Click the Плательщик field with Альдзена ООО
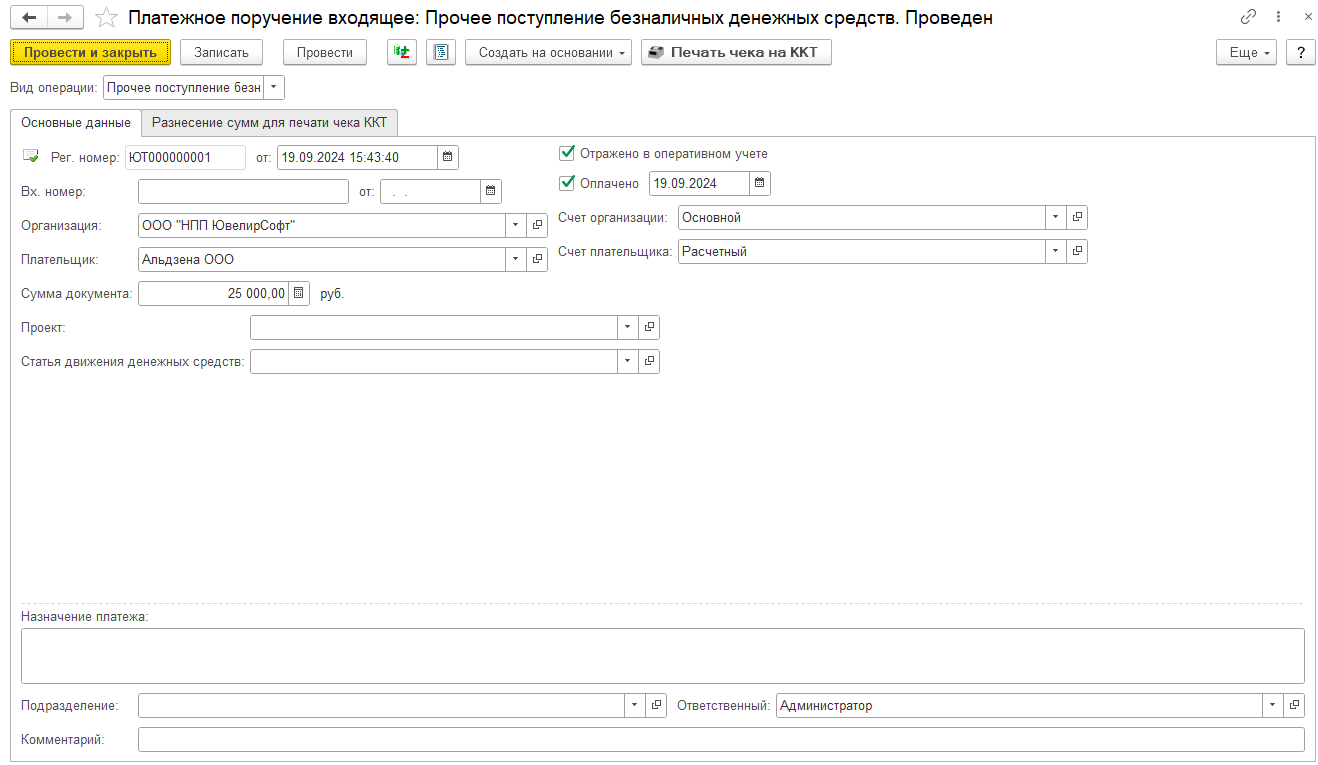The height and width of the screenshot is (765, 1318). coord(322,259)
